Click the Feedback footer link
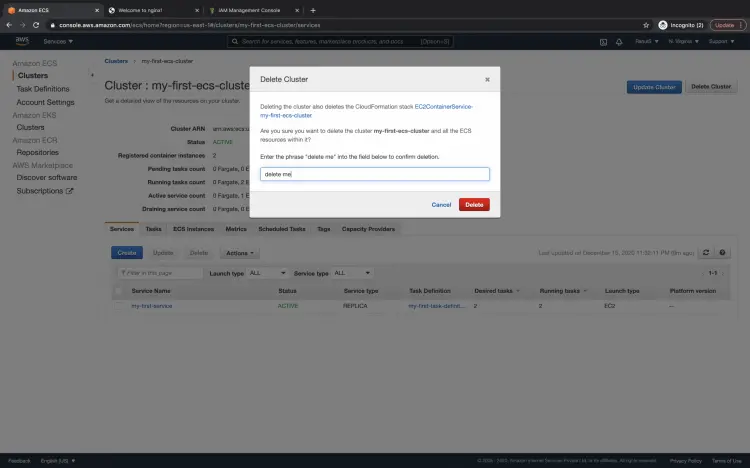 [19, 461]
